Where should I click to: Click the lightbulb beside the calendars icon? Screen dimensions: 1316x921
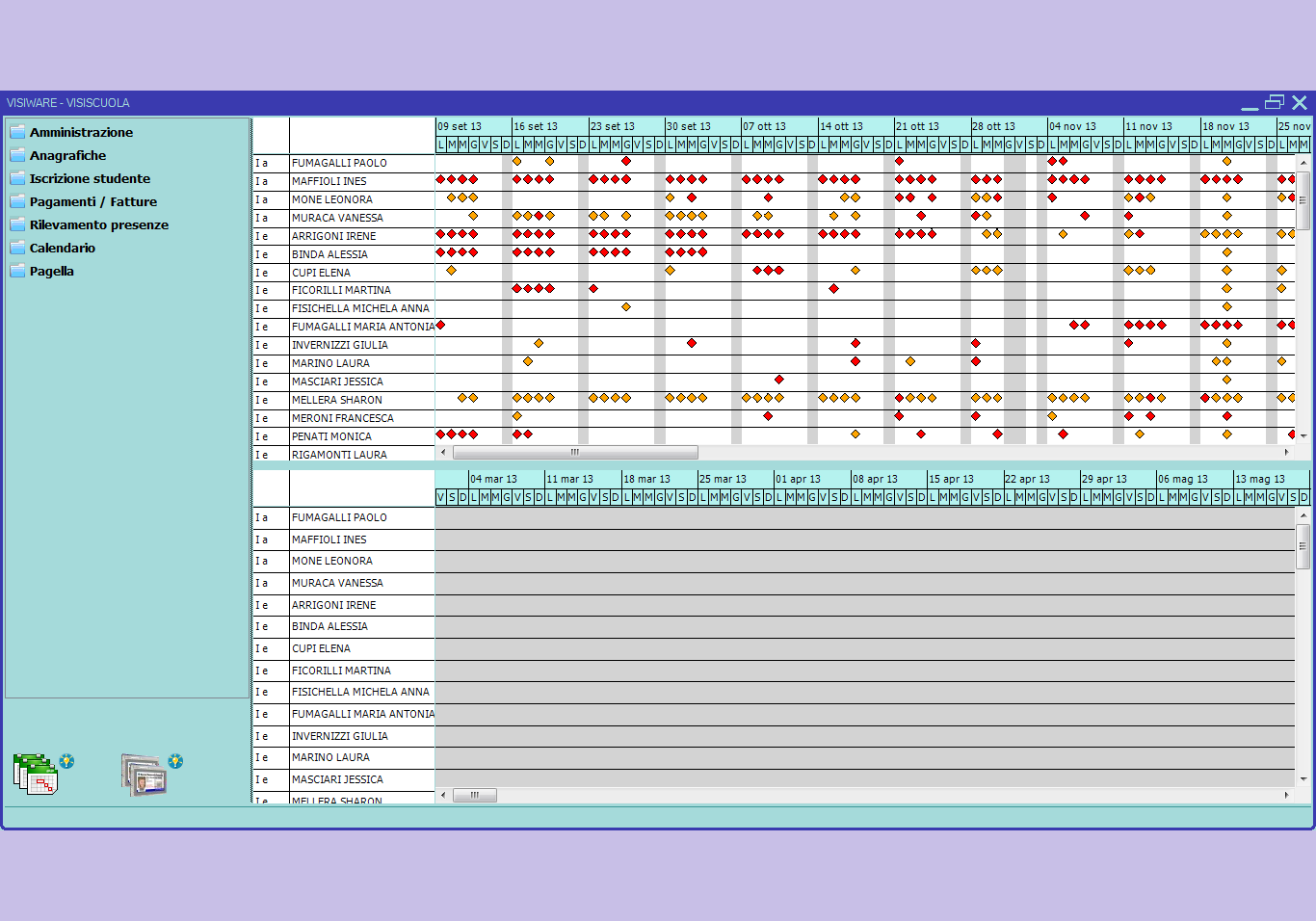66,761
